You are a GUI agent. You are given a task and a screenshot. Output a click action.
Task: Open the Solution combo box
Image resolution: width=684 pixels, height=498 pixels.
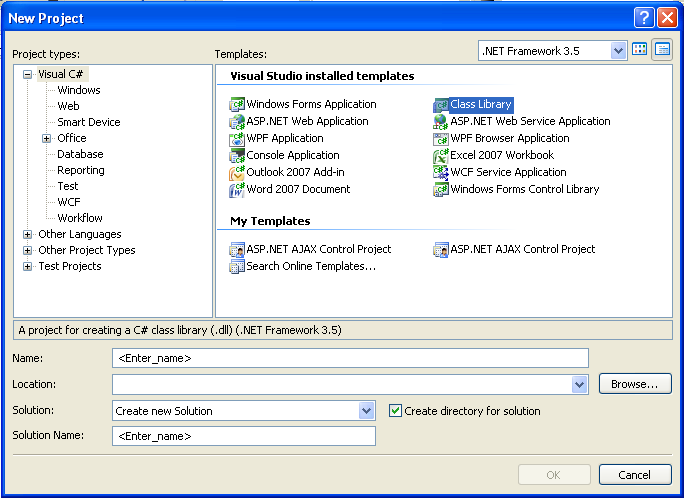(244, 411)
